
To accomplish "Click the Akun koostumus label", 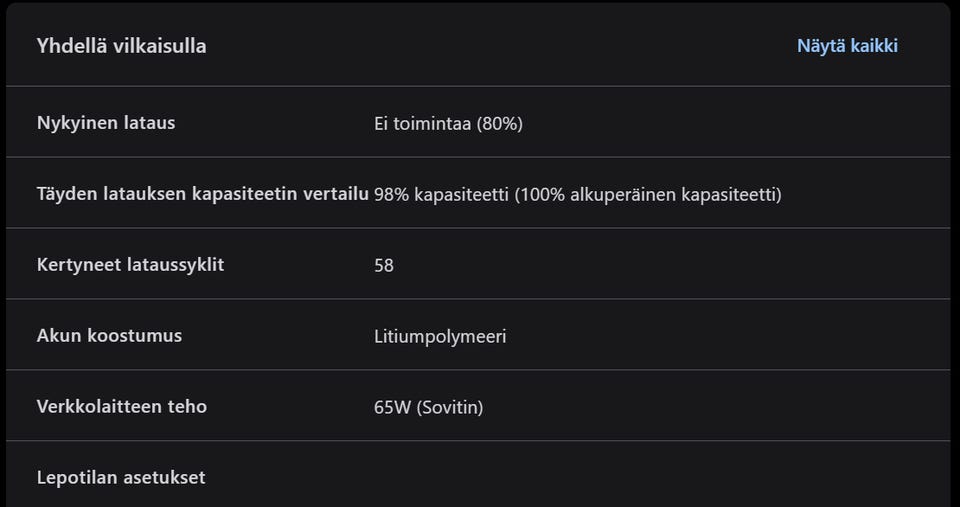I will pyautogui.click(x=109, y=336).
